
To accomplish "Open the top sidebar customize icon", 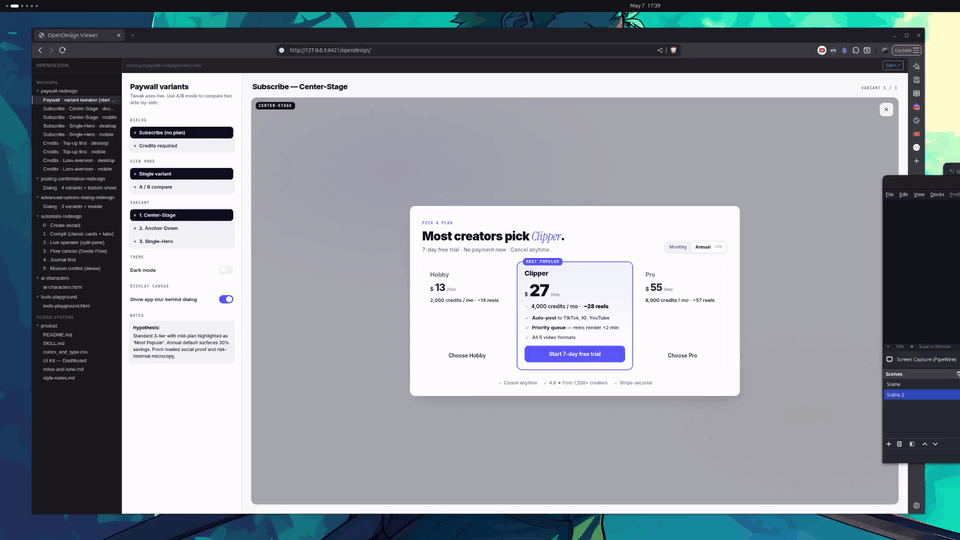I will [917, 66].
